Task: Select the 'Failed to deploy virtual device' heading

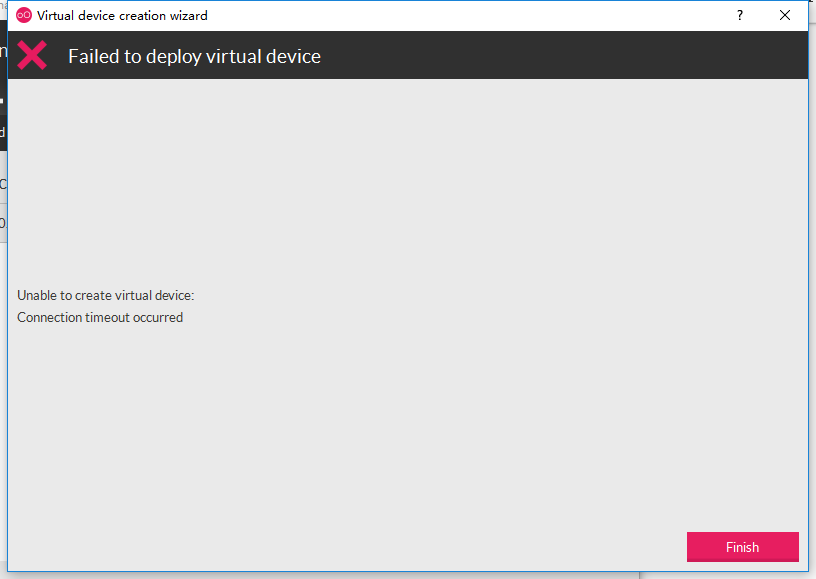Action: point(194,56)
